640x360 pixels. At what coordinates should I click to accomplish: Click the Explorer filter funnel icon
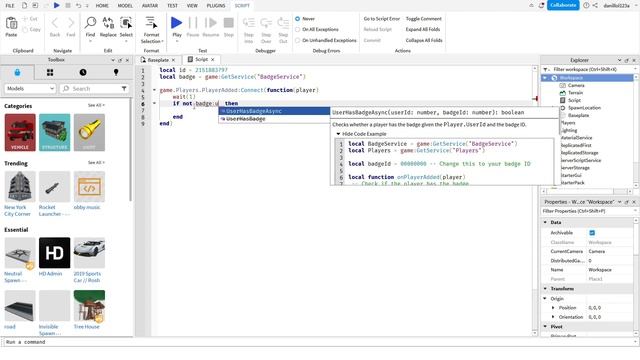[546, 69]
